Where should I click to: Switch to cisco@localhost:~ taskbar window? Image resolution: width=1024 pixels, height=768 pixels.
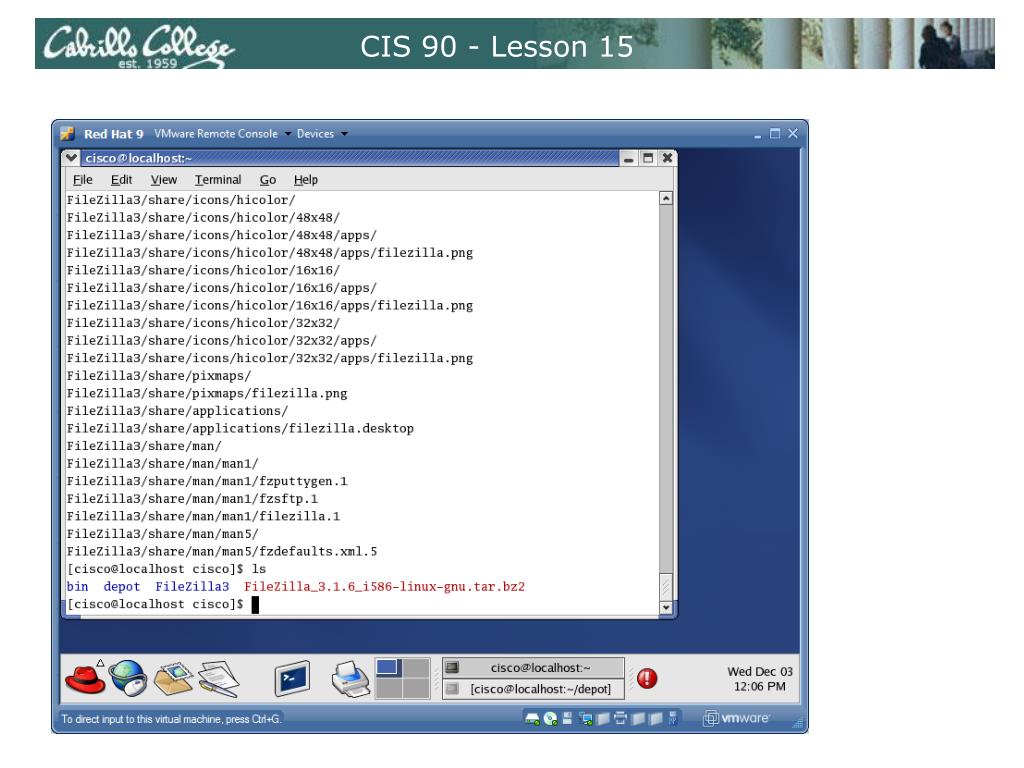[533, 667]
